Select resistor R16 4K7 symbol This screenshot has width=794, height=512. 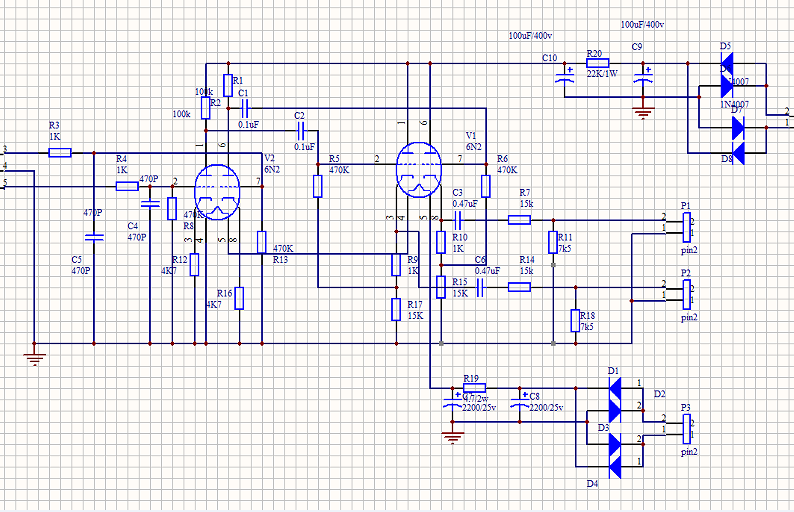pos(239,298)
